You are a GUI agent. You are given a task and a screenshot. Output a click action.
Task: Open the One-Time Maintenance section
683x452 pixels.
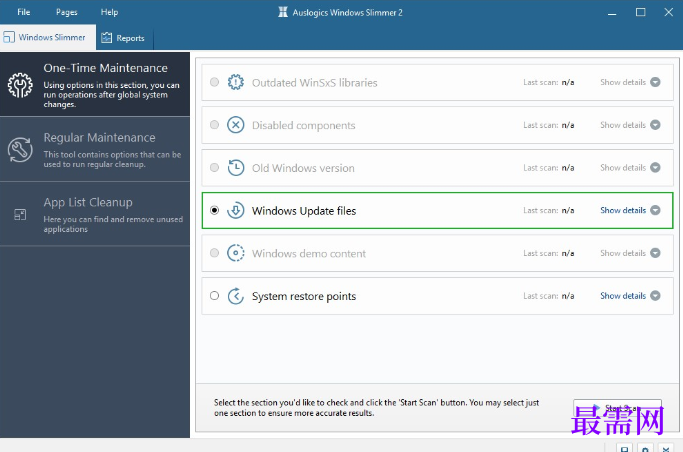(x=95, y=84)
